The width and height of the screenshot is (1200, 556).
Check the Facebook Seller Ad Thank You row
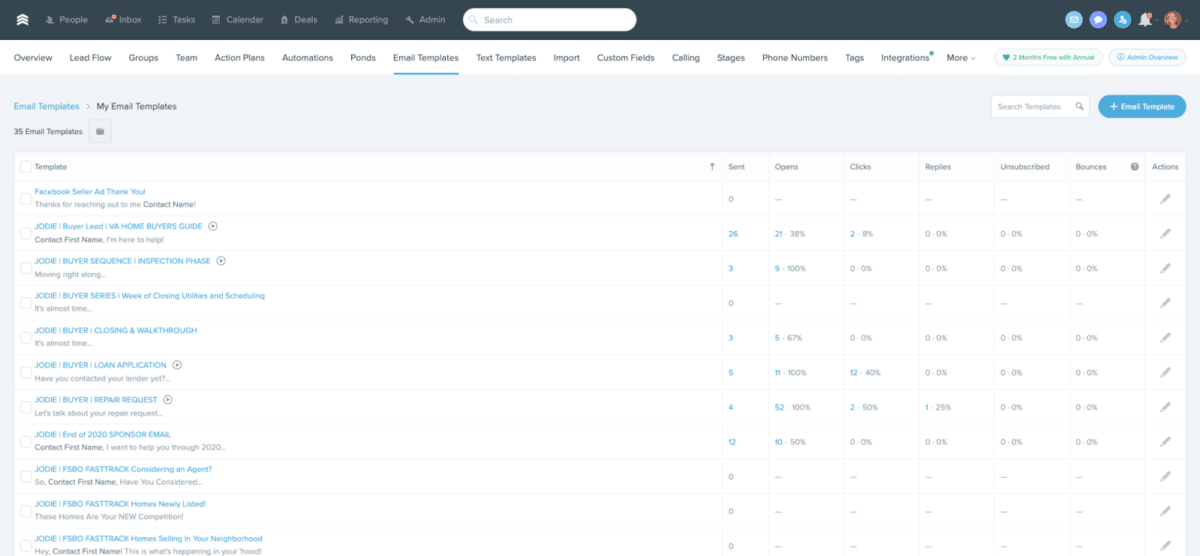[x=26, y=199]
